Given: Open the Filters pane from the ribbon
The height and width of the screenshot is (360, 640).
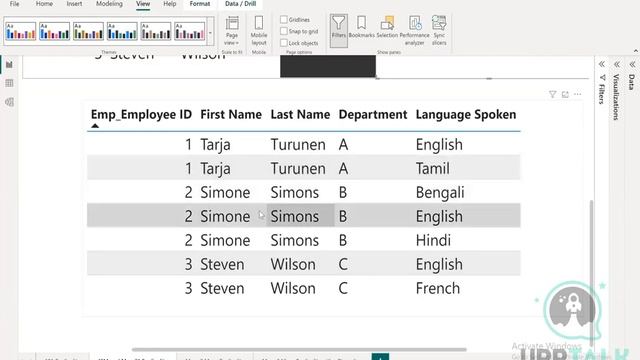Looking at the screenshot, I should coord(338,30).
